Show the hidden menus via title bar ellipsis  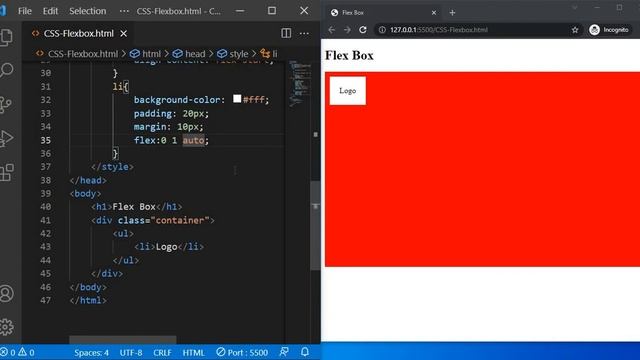pos(124,11)
